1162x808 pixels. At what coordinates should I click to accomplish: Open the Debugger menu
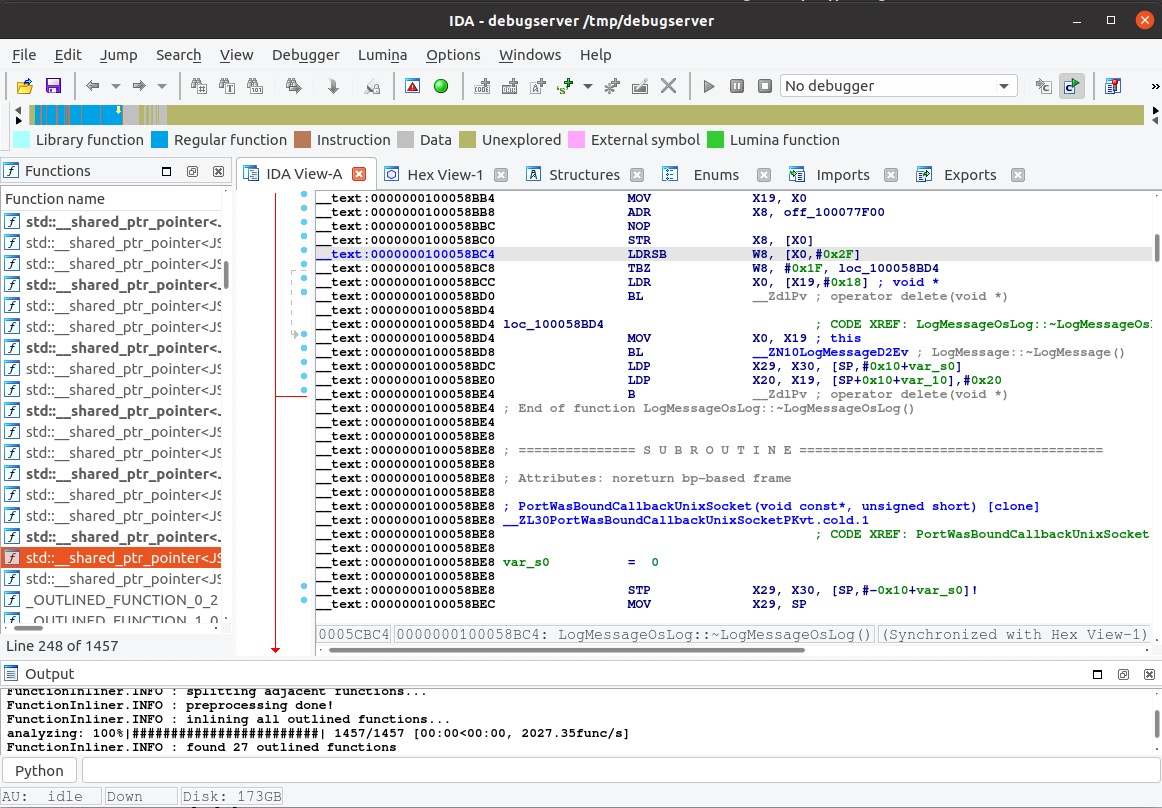point(305,55)
